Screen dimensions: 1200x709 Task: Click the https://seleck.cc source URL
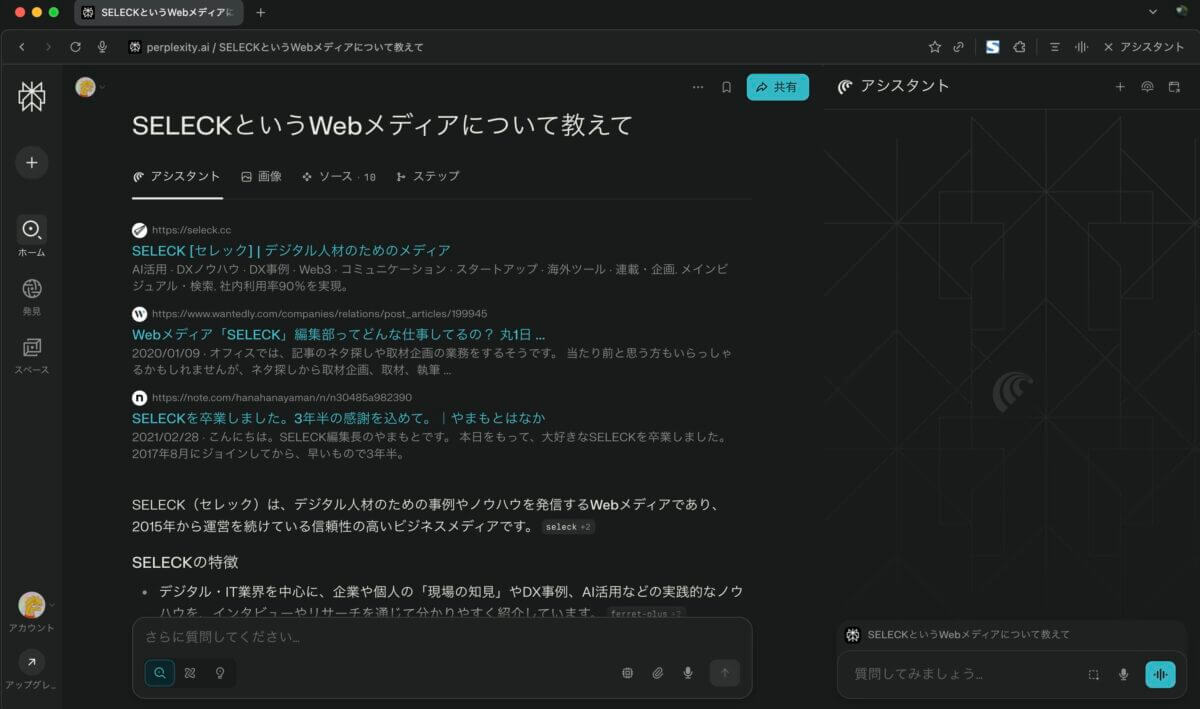[x=191, y=230]
